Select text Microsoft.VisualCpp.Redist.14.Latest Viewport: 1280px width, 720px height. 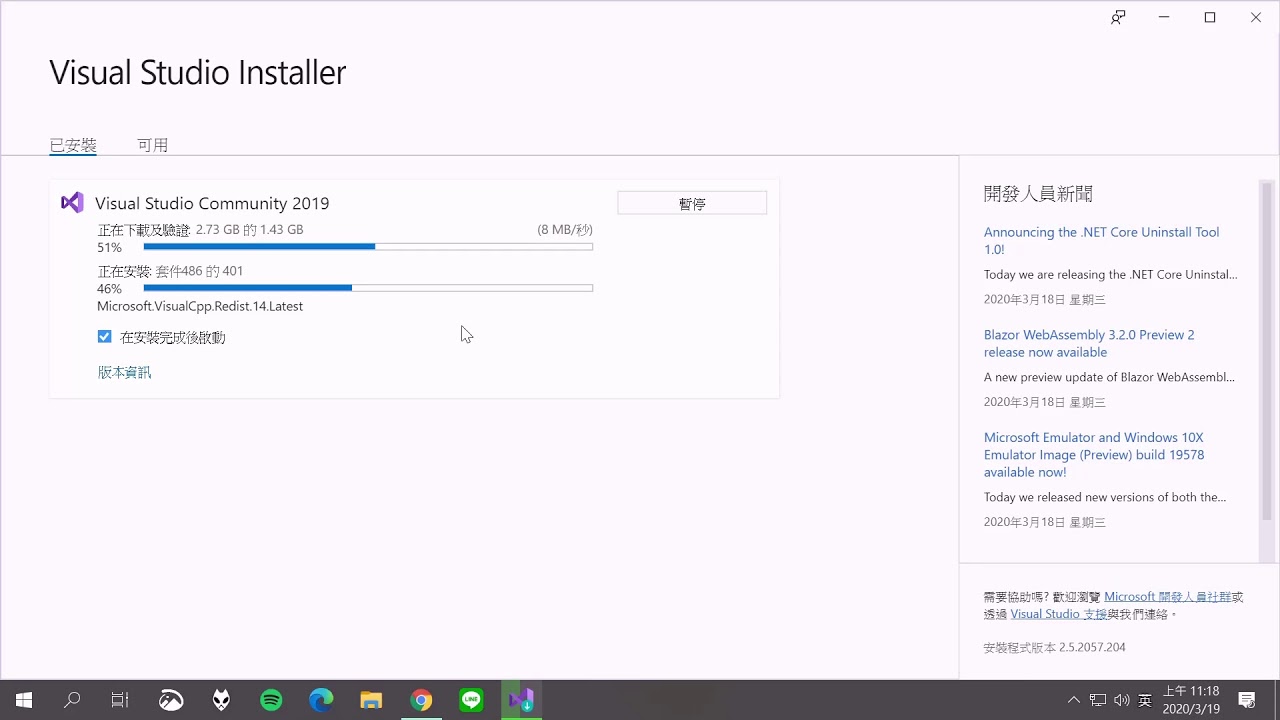[x=200, y=306]
